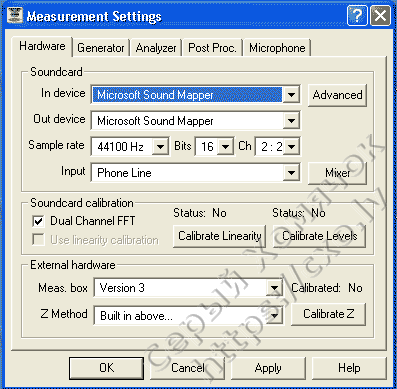Viewport: 397px width, 389px height.
Task: Switch to the Hardware tab
Action: [x=42, y=46]
